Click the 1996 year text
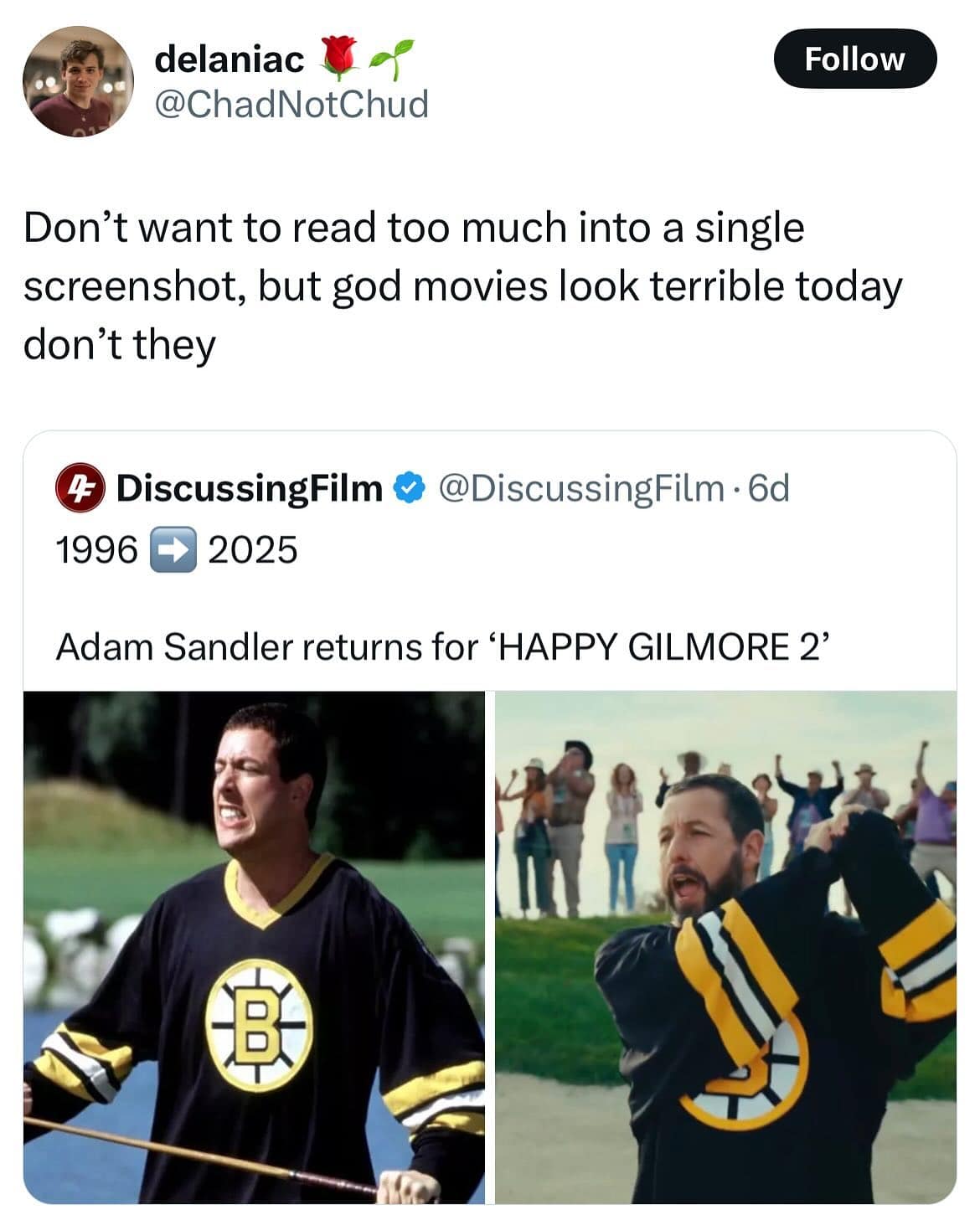 [x=95, y=550]
